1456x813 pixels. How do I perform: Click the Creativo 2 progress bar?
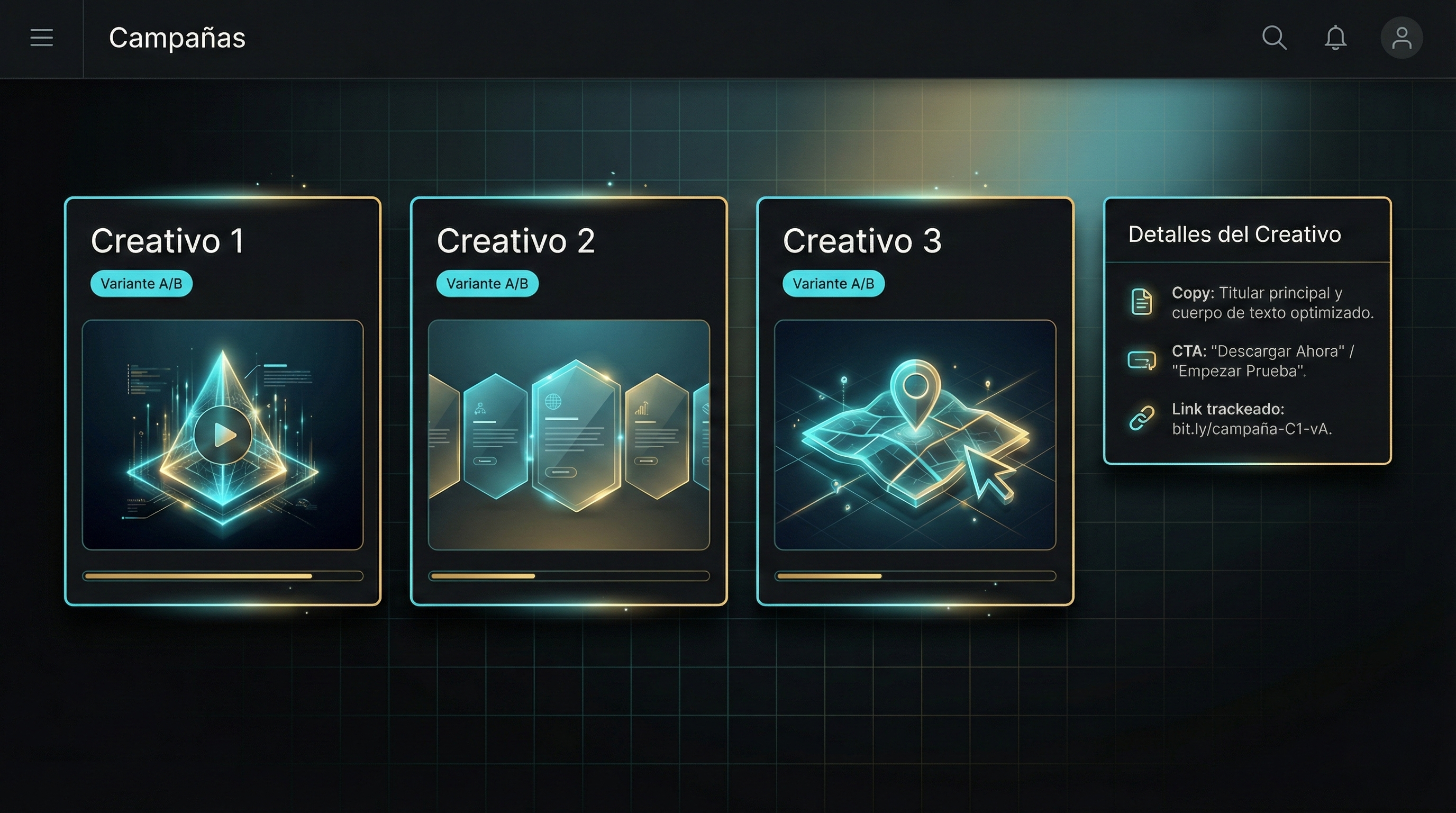[569, 576]
